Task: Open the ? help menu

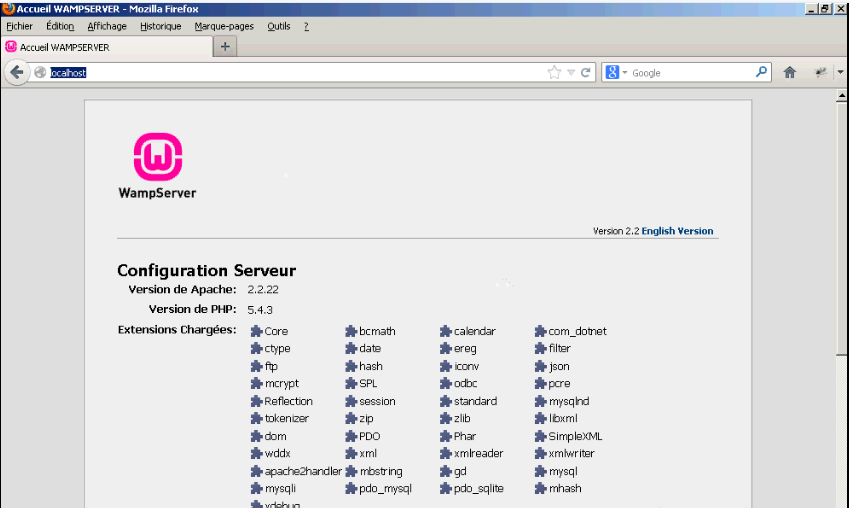Action: click(x=306, y=26)
